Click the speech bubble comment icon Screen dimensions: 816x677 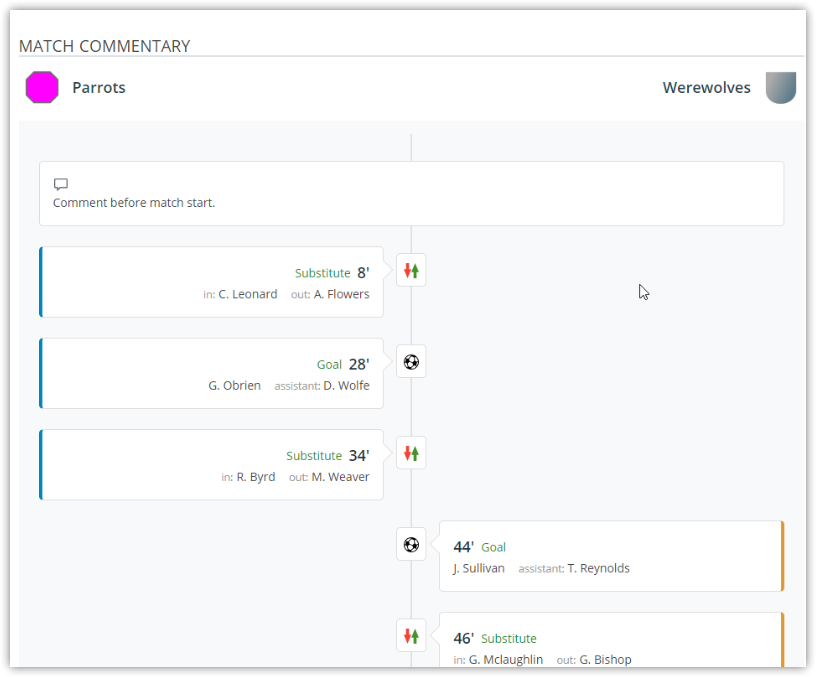pyautogui.click(x=61, y=184)
